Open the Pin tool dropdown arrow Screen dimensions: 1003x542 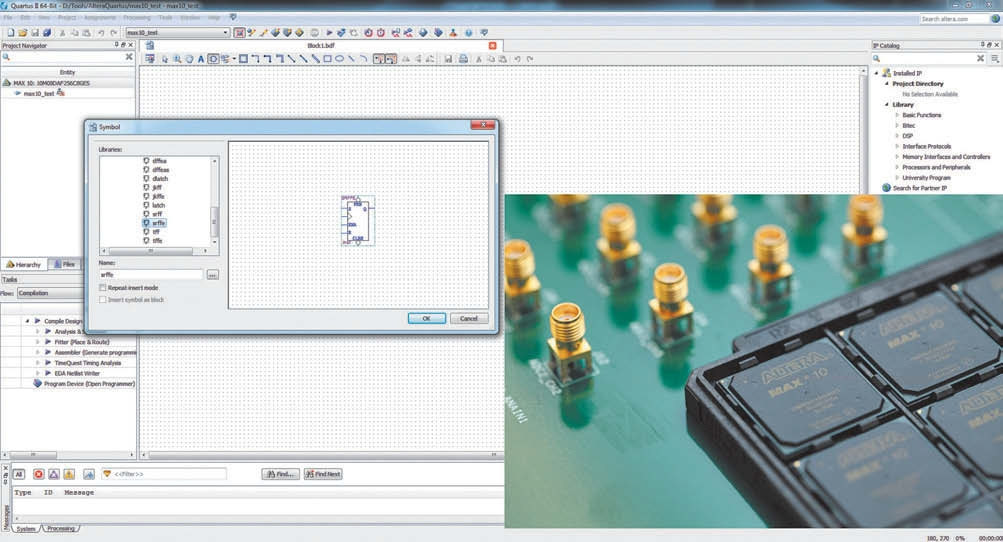pyautogui.click(x=234, y=59)
